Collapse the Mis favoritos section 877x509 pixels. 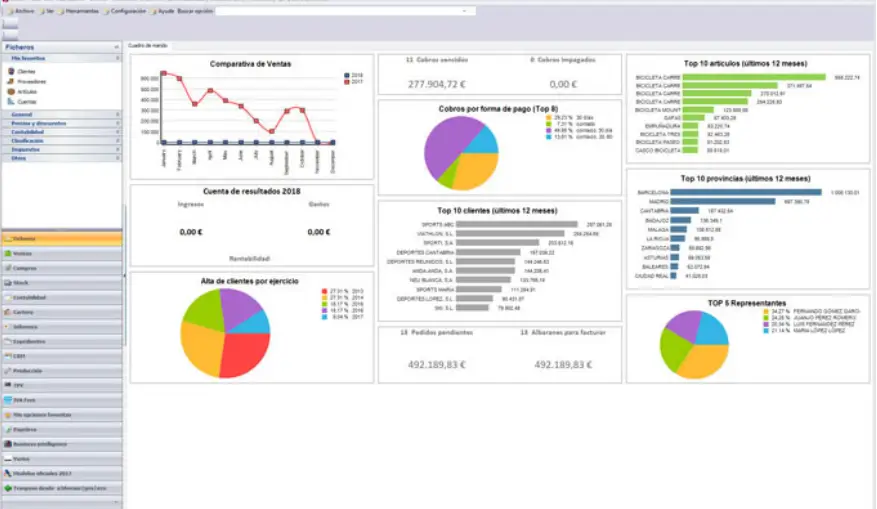pyautogui.click(x=117, y=60)
